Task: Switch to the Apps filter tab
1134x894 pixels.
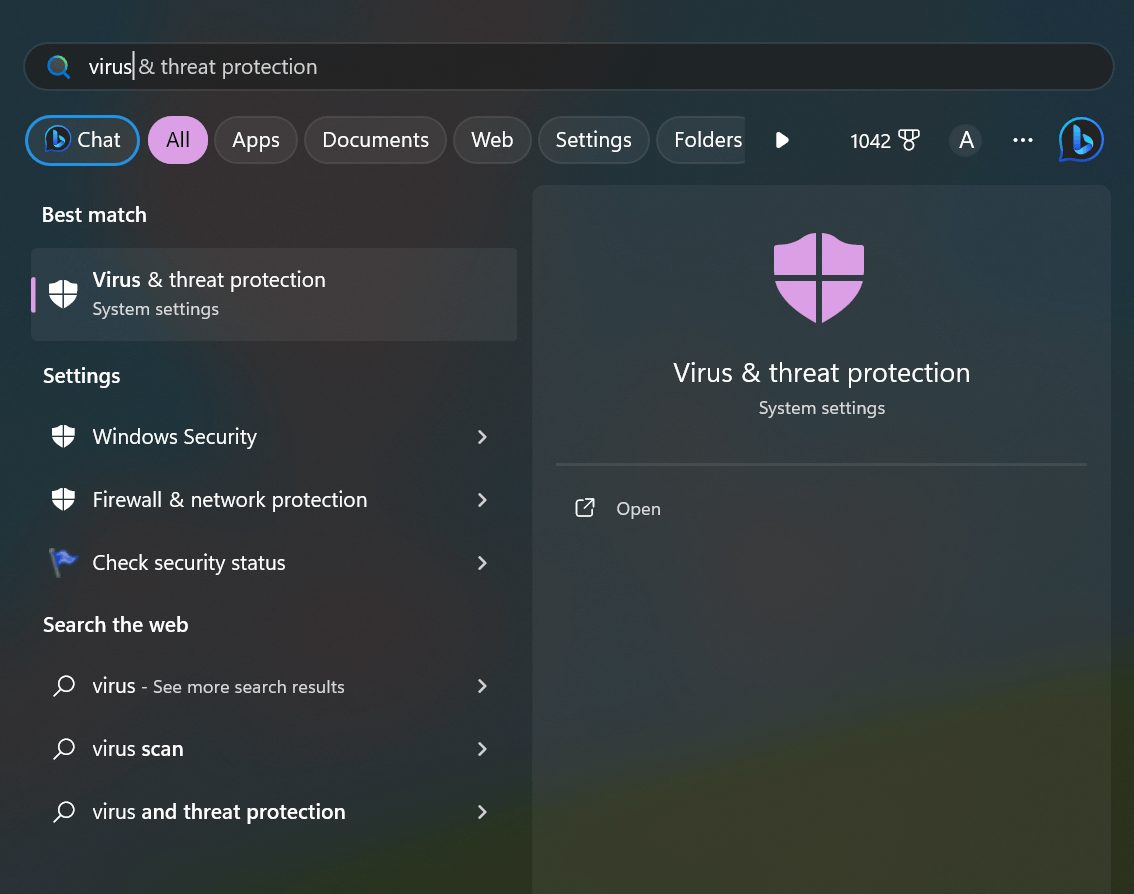Action: [x=255, y=140]
